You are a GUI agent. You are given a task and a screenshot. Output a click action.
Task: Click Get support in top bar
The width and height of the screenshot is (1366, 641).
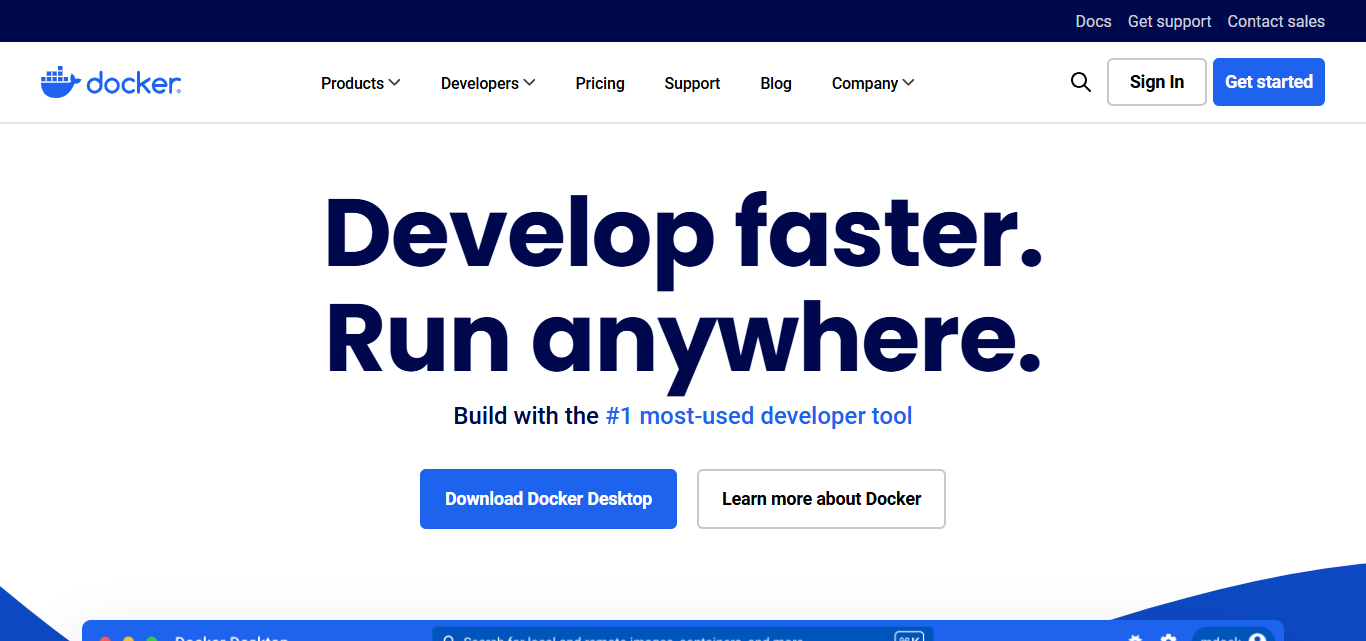(x=1169, y=21)
